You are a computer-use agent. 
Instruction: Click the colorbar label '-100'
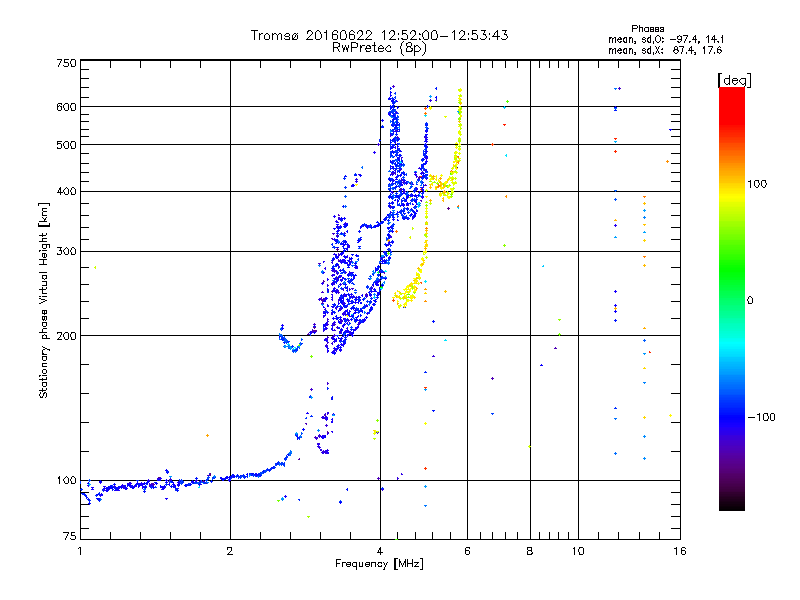761,417
